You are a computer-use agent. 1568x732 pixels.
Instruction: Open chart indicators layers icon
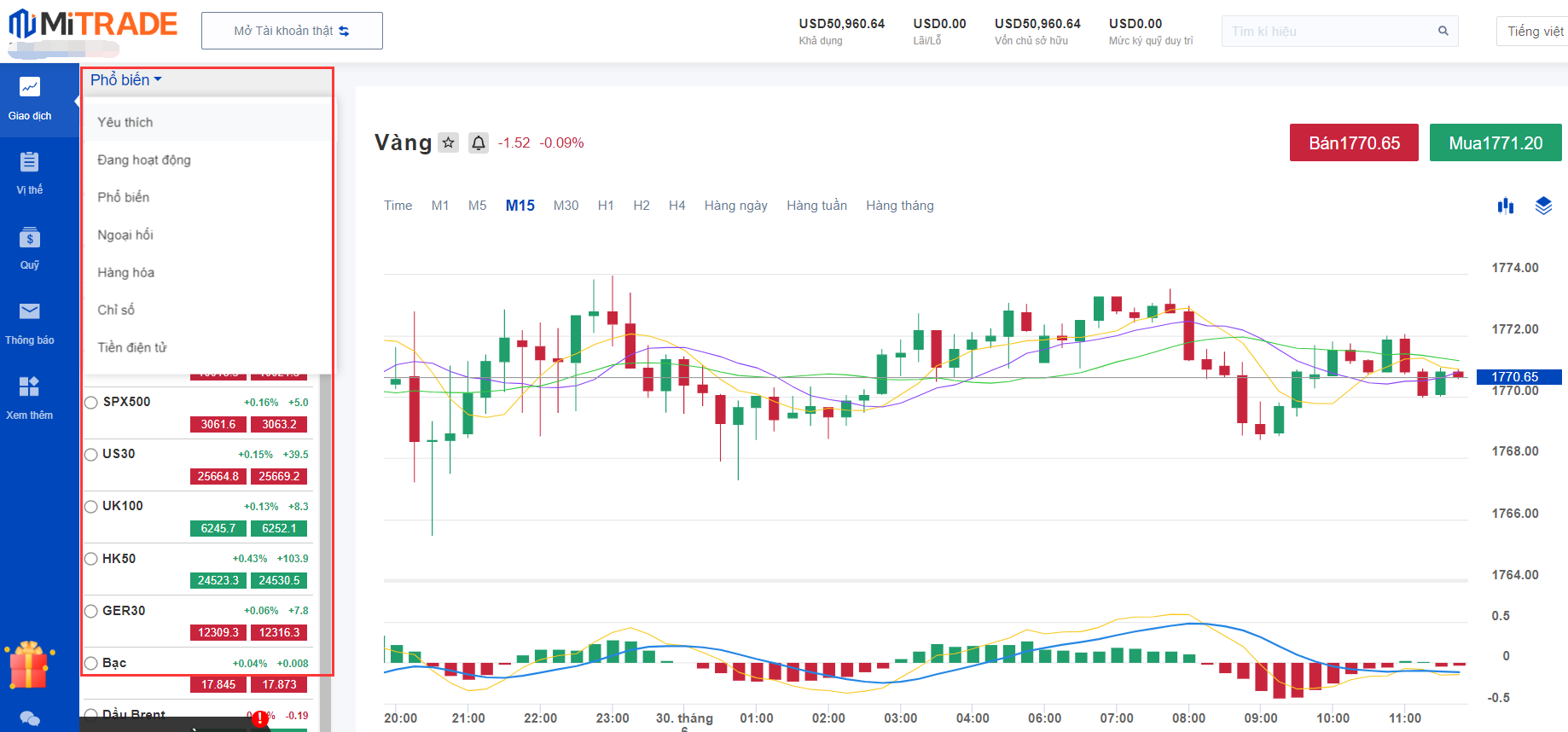pyautogui.click(x=1543, y=206)
